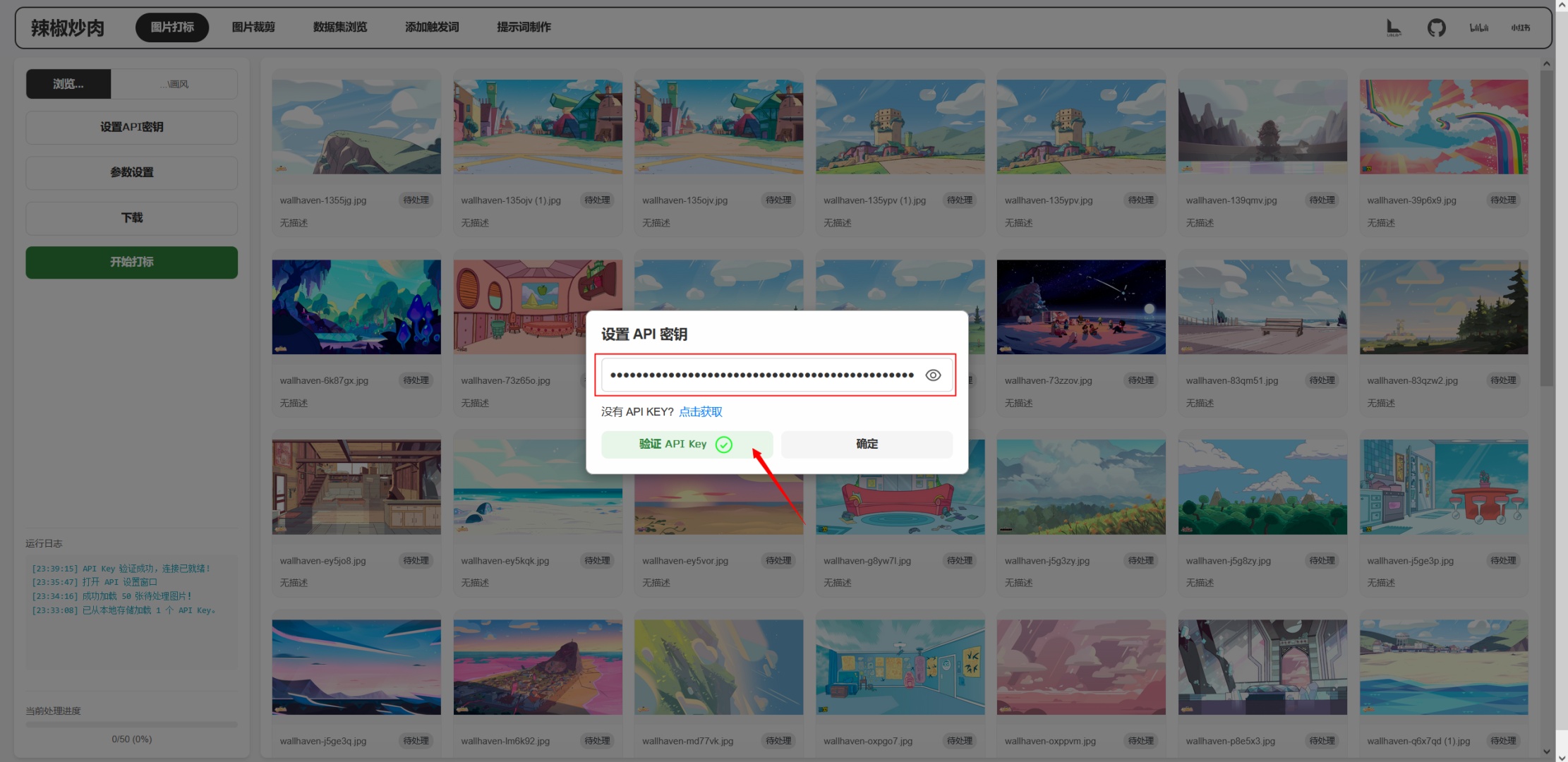The width and height of the screenshot is (1568, 762).
Task: Open the 小红书 icon link
Action: [1520, 28]
